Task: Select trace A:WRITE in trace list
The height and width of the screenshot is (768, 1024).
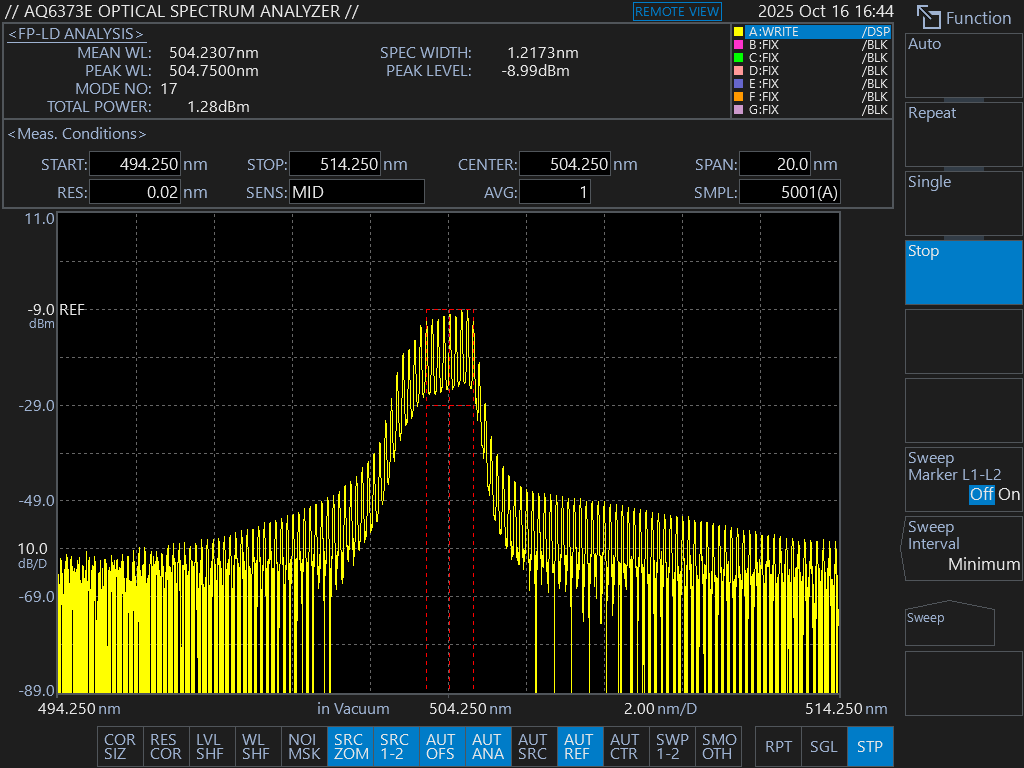Action: 810,32
